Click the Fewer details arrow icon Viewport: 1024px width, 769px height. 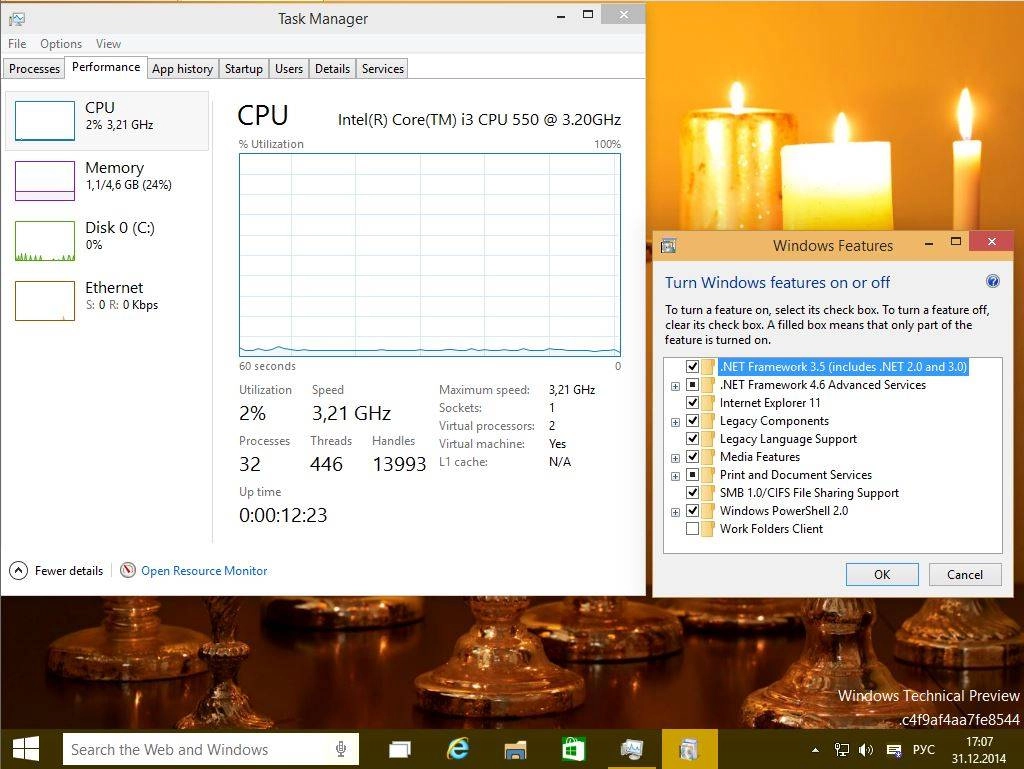[x=18, y=571]
